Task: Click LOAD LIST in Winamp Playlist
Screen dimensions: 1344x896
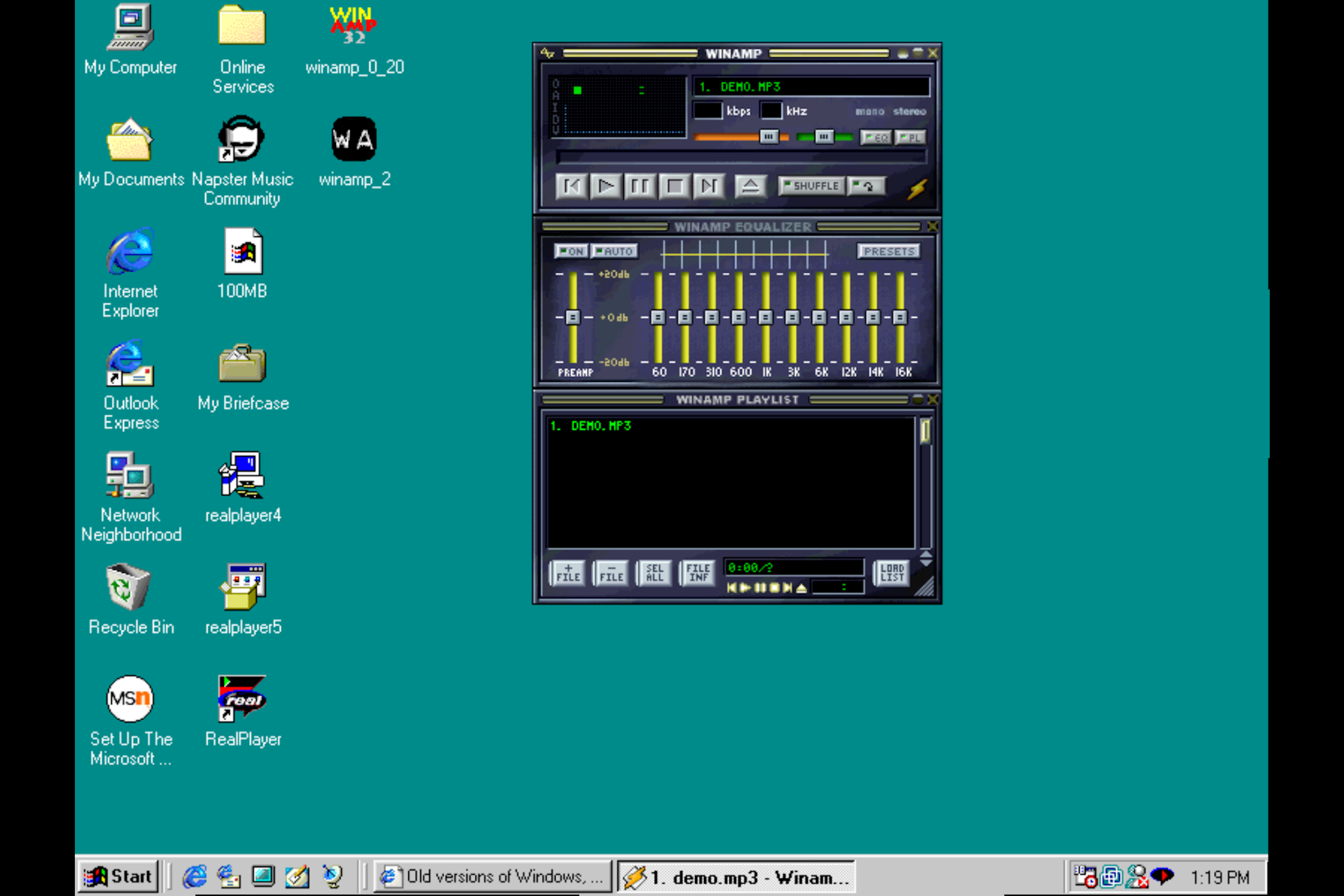Action: (x=891, y=572)
